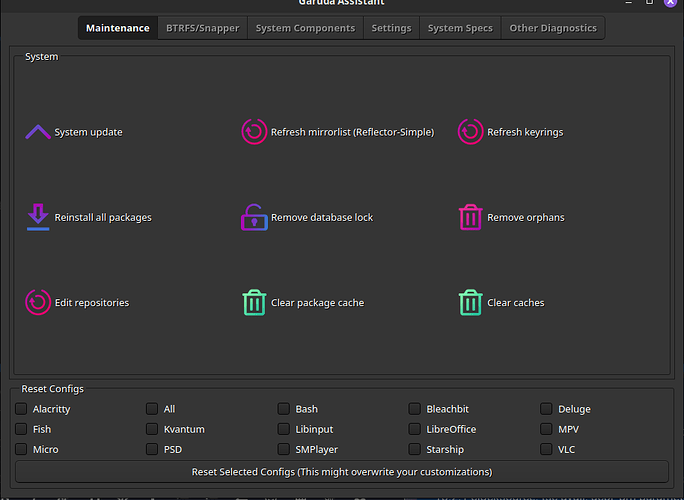684x500 pixels.
Task: Enable the Libinput checkbox
Action: (284, 429)
